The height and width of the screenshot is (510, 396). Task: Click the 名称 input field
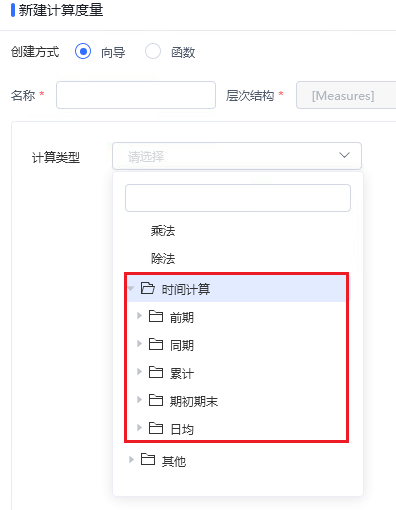tap(136, 95)
